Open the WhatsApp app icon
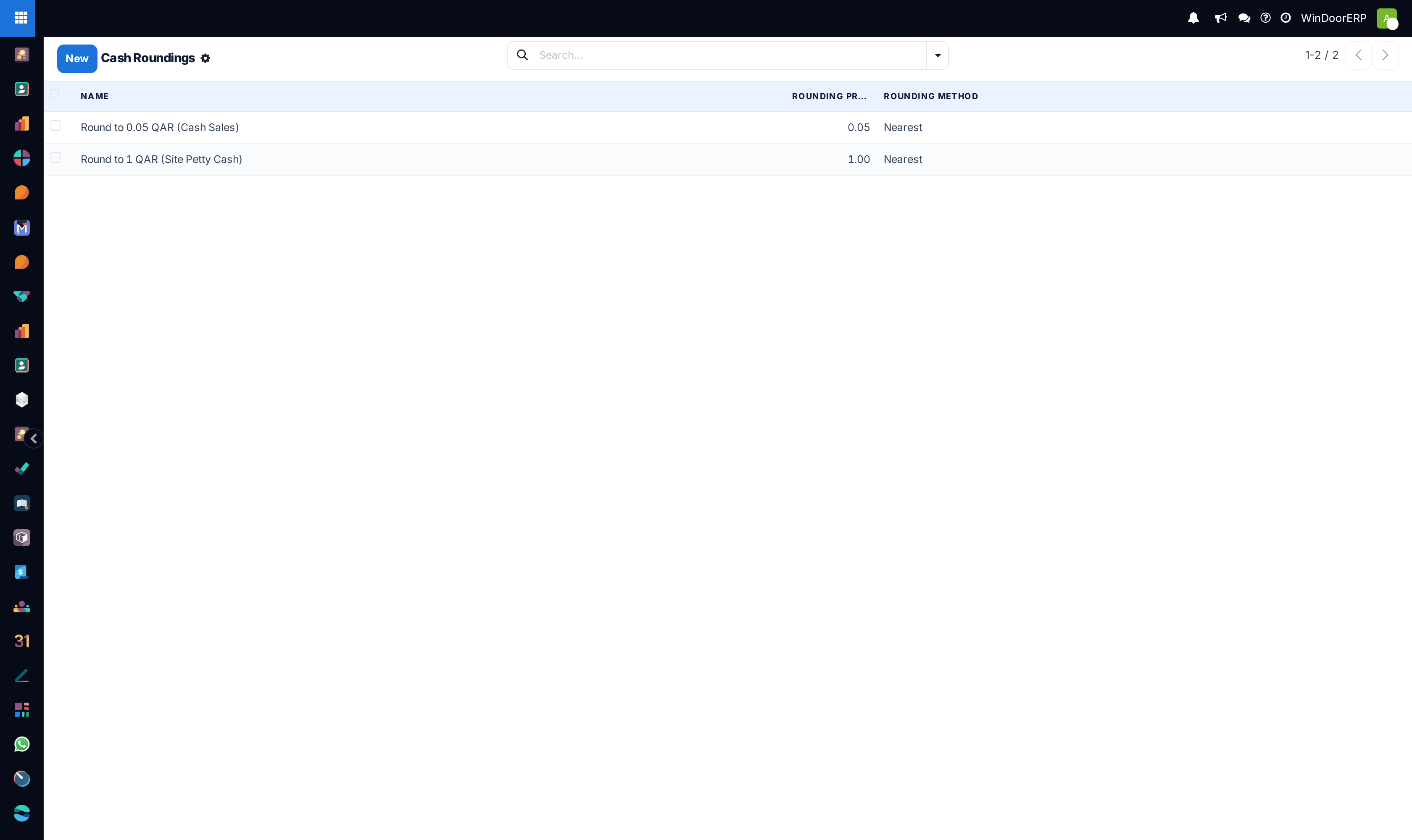1412x840 pixels. [x=21, y=744]
